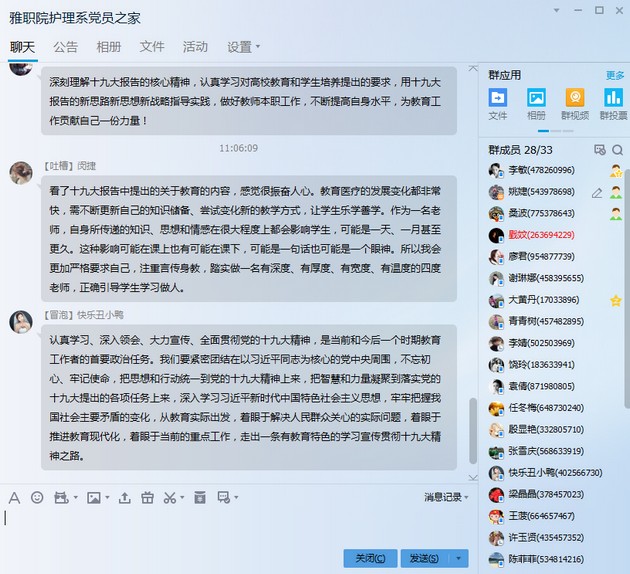Open the font style (A) tool
This screenshot has width=630, height=574.
(14, 497)
